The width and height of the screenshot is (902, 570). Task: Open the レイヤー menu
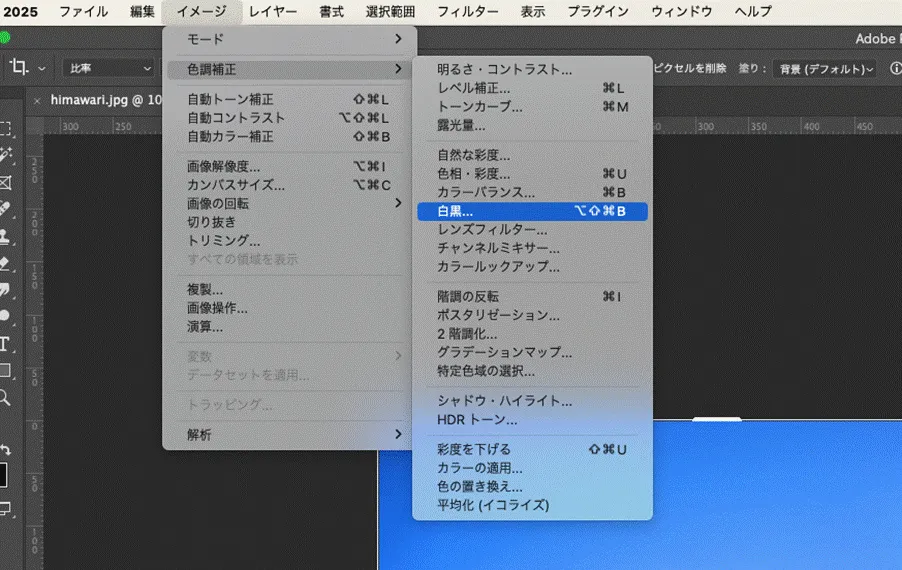tap(273, 12)
